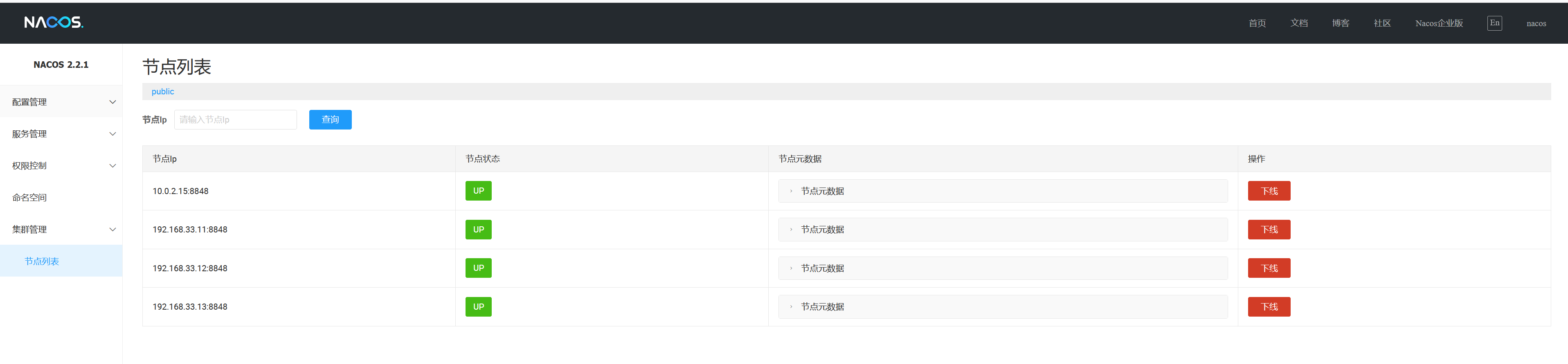The image size is (1568, 364).
Task: Select the public namespace link
Action: [162, 92]
